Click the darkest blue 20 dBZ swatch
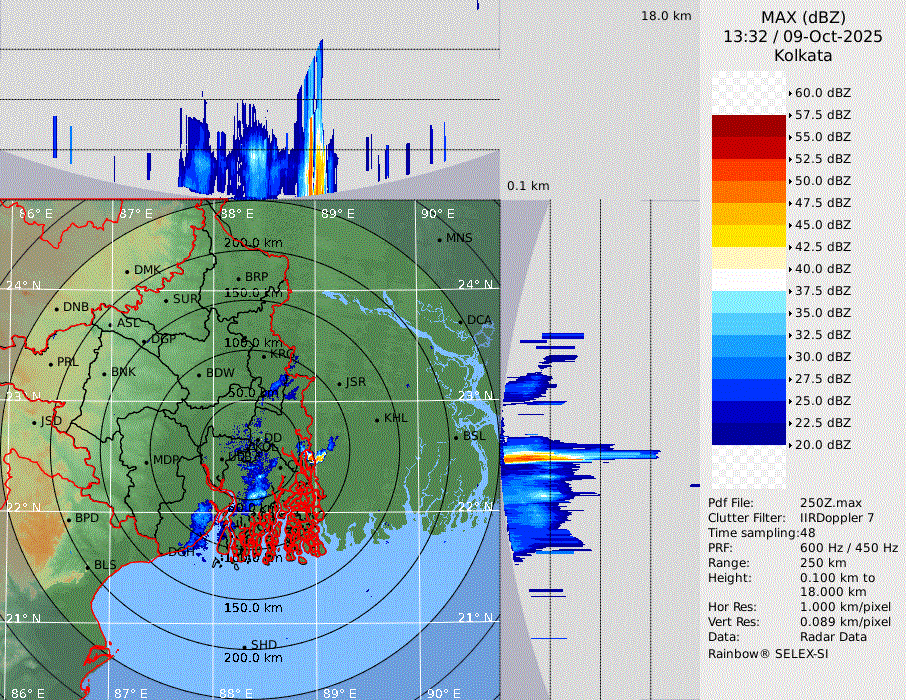The image size is (906, 700). [x=749, y=433]
